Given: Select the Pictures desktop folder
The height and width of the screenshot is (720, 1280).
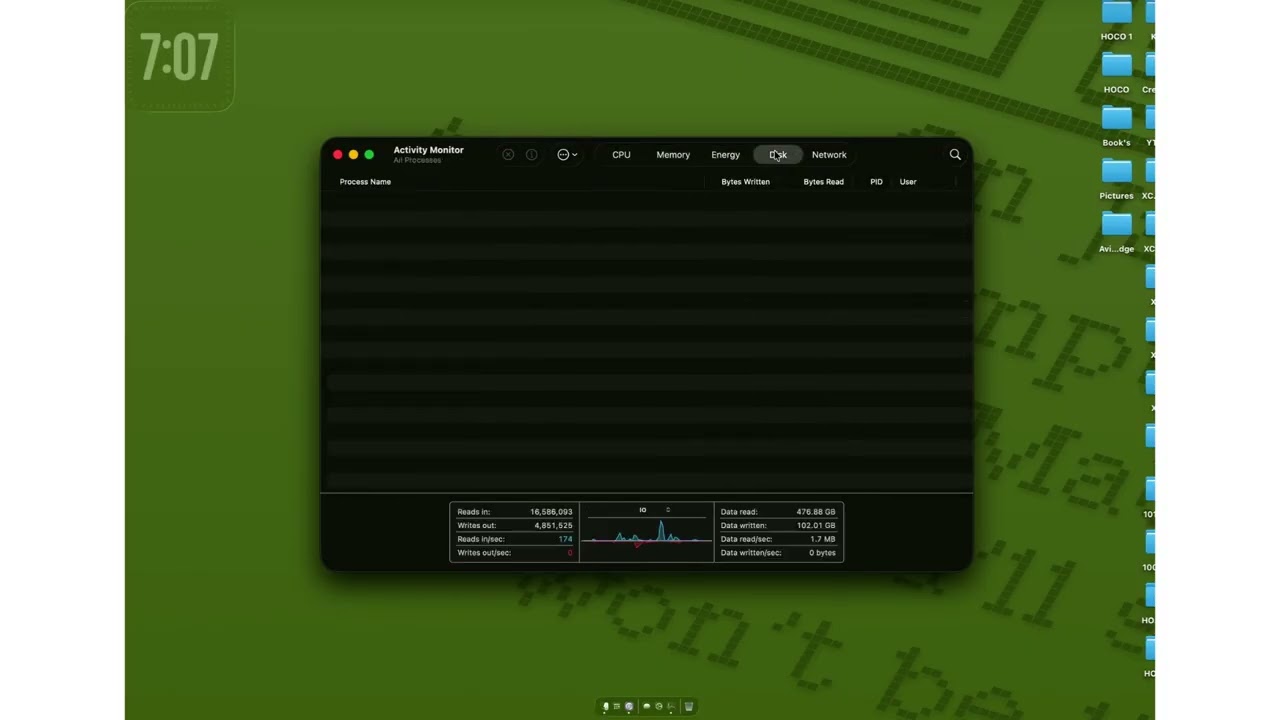Looking at the screenshot, I should coord(1116,179).
